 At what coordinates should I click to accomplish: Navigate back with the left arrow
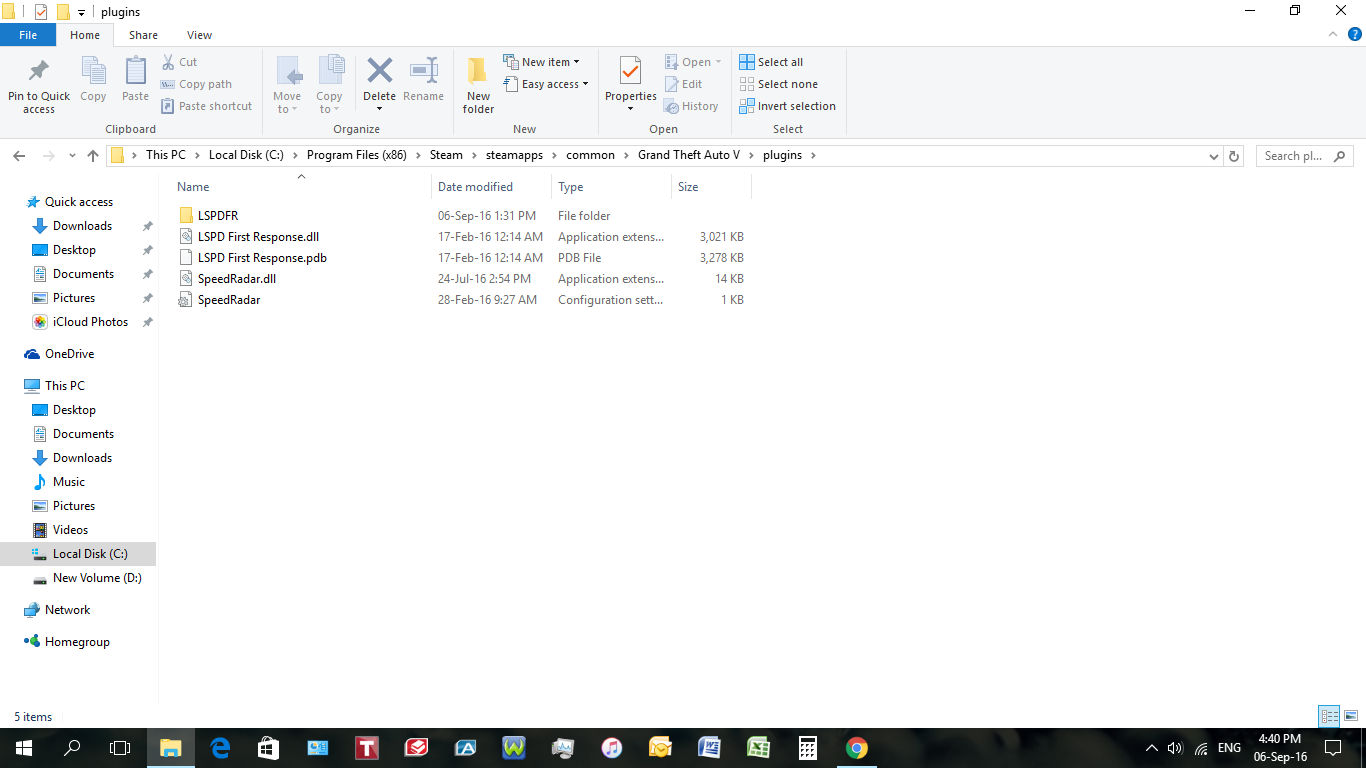[19, 156]
